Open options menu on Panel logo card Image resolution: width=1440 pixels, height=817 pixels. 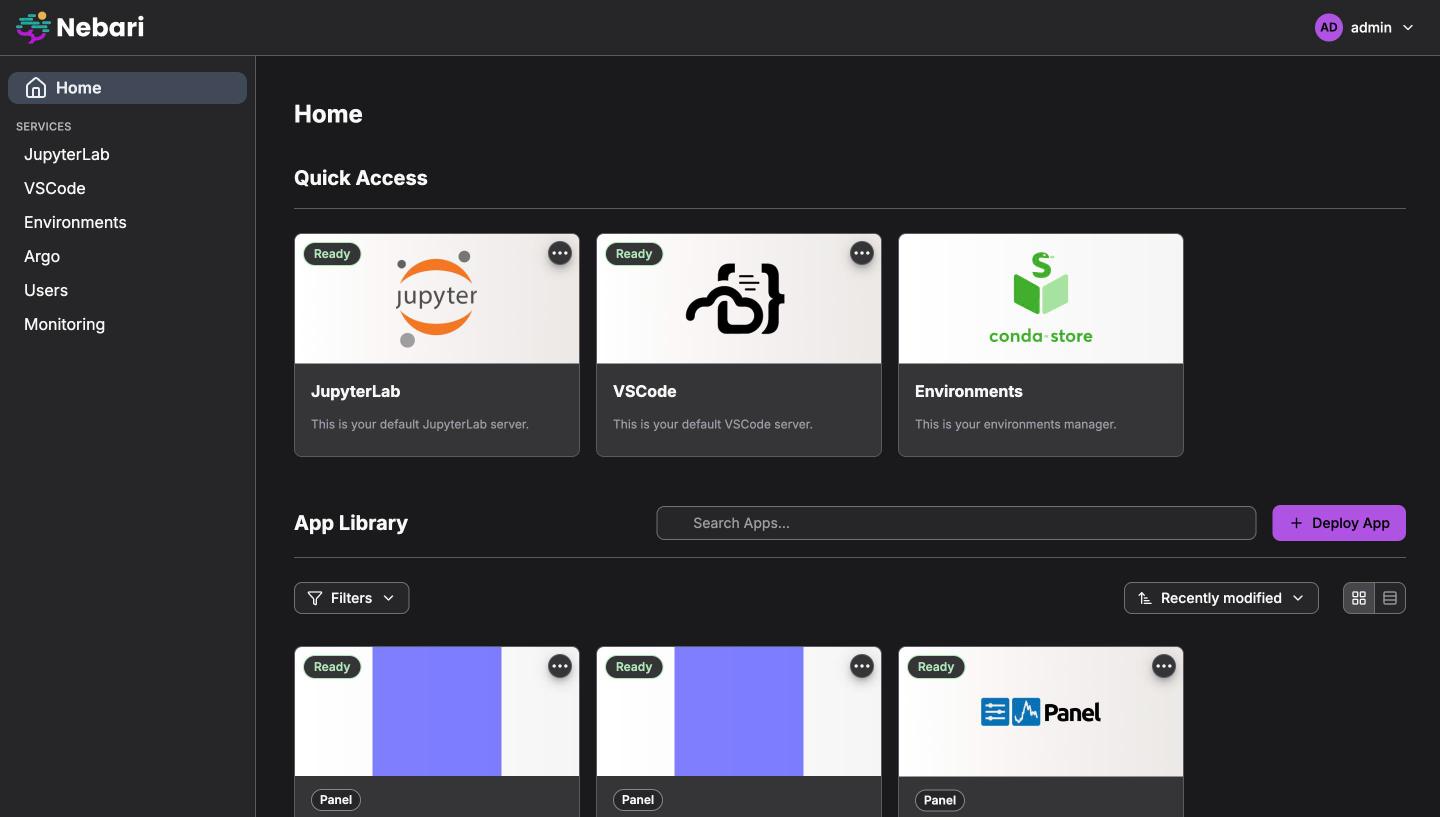tap(1164, 666)
